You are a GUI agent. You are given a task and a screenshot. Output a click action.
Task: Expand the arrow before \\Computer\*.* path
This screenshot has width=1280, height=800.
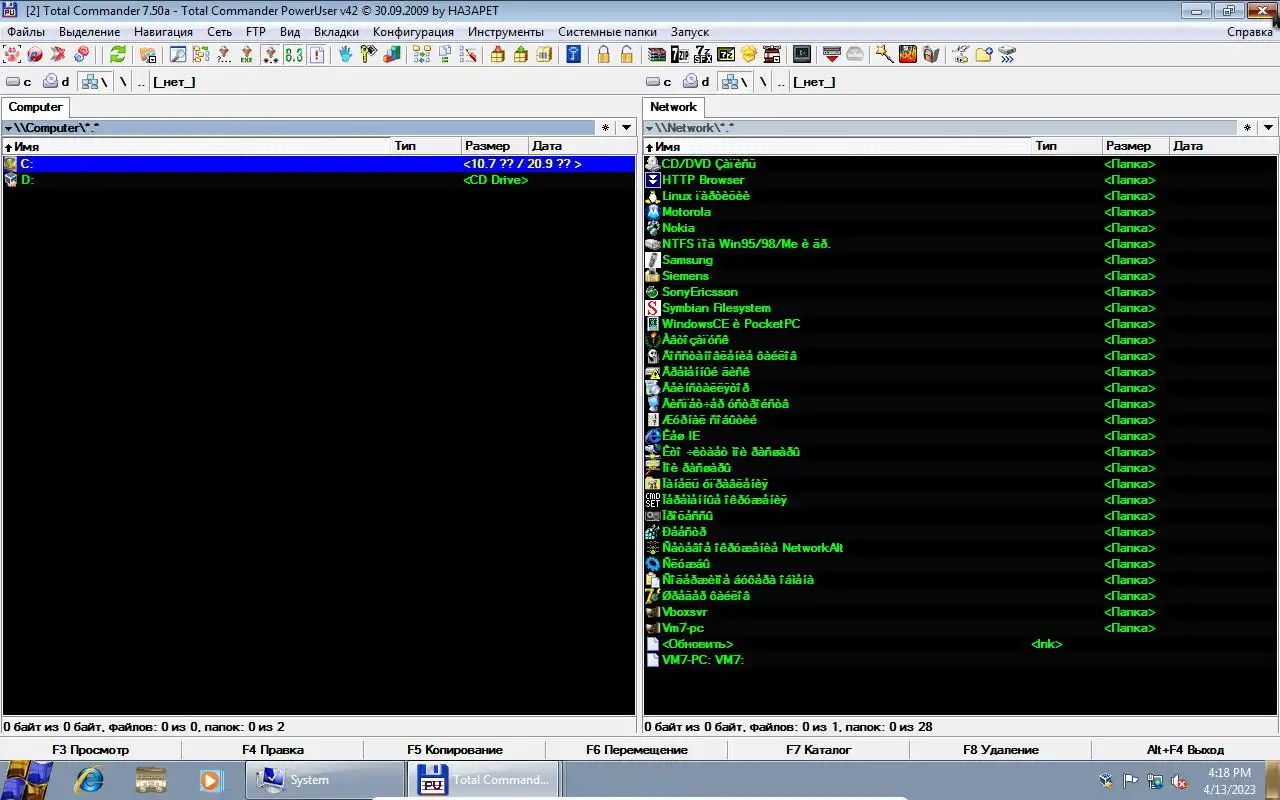click(x=8, y=128)
